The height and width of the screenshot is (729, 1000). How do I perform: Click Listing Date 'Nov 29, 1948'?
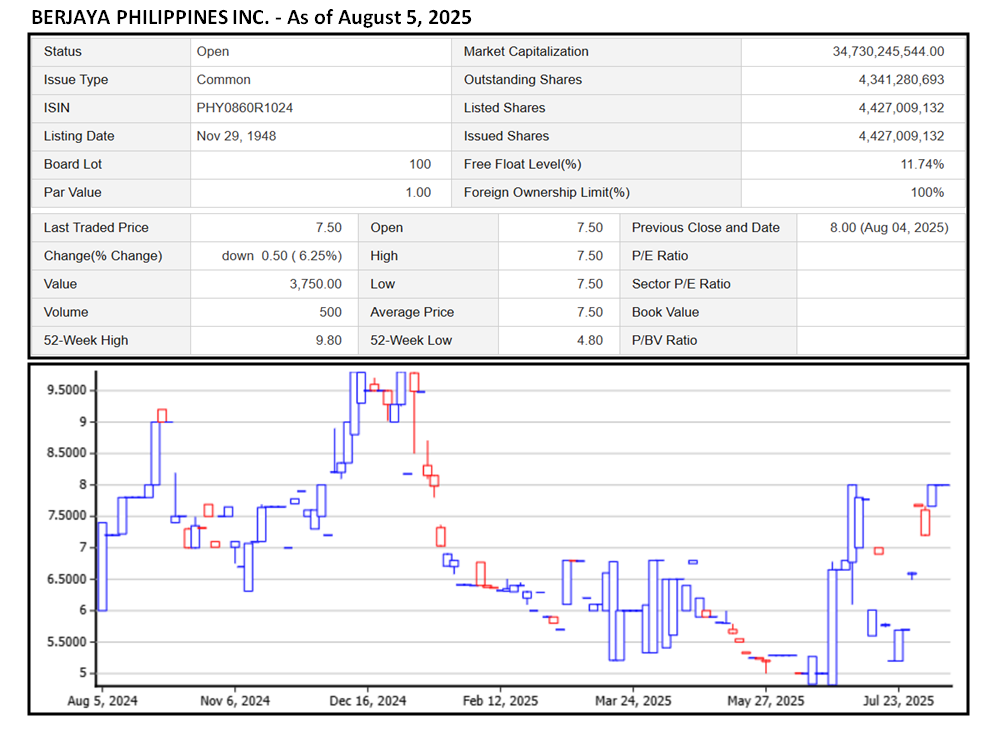[x=236, y=136]
